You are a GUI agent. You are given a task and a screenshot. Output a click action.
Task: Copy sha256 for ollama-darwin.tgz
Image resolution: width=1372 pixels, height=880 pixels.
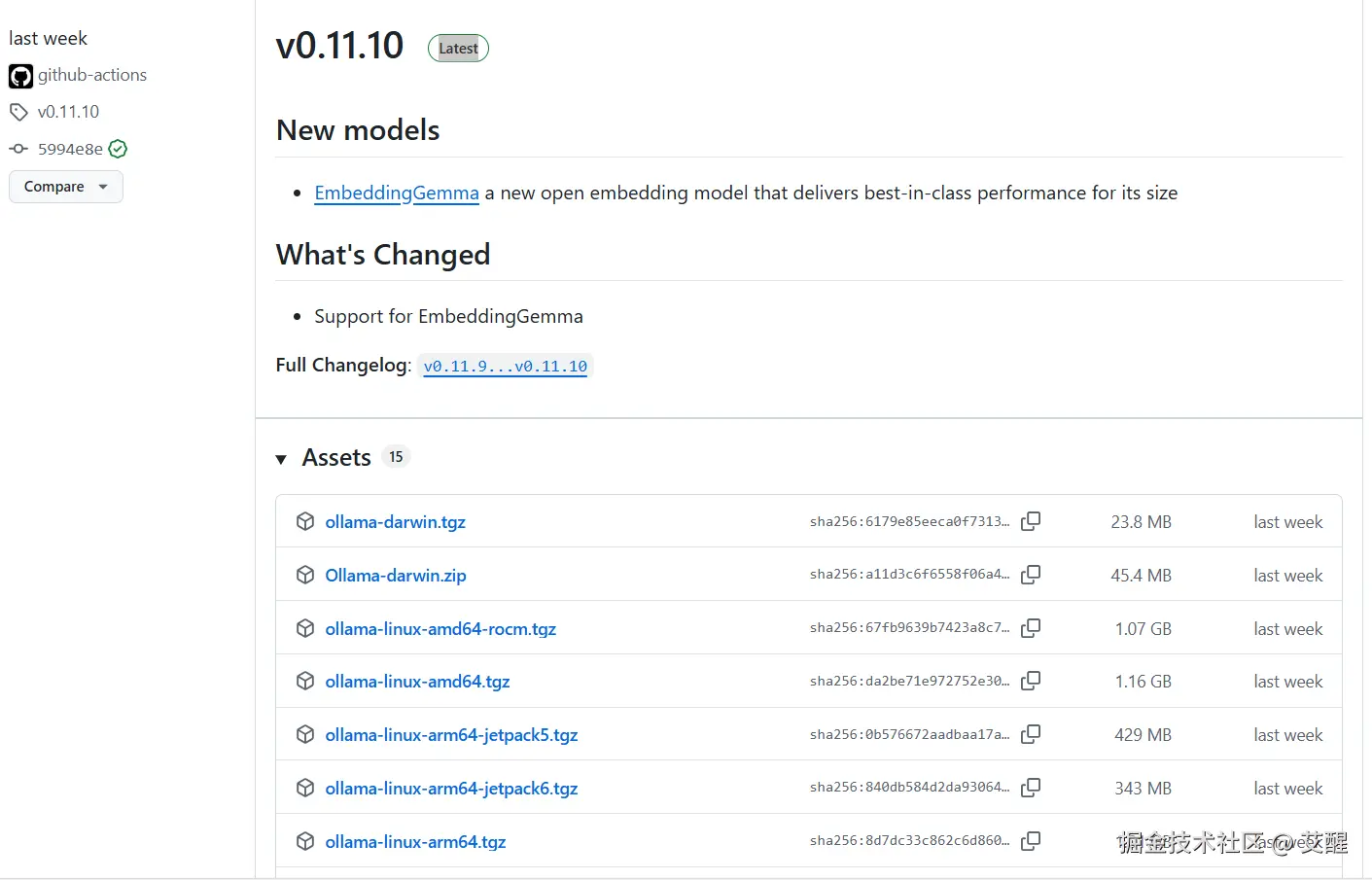coord(1031,521)
